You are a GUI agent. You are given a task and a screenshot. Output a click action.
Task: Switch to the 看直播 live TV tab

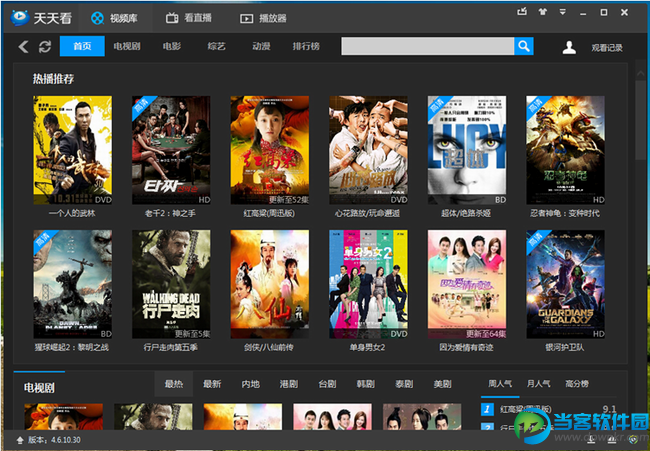(x=189, y=18)
